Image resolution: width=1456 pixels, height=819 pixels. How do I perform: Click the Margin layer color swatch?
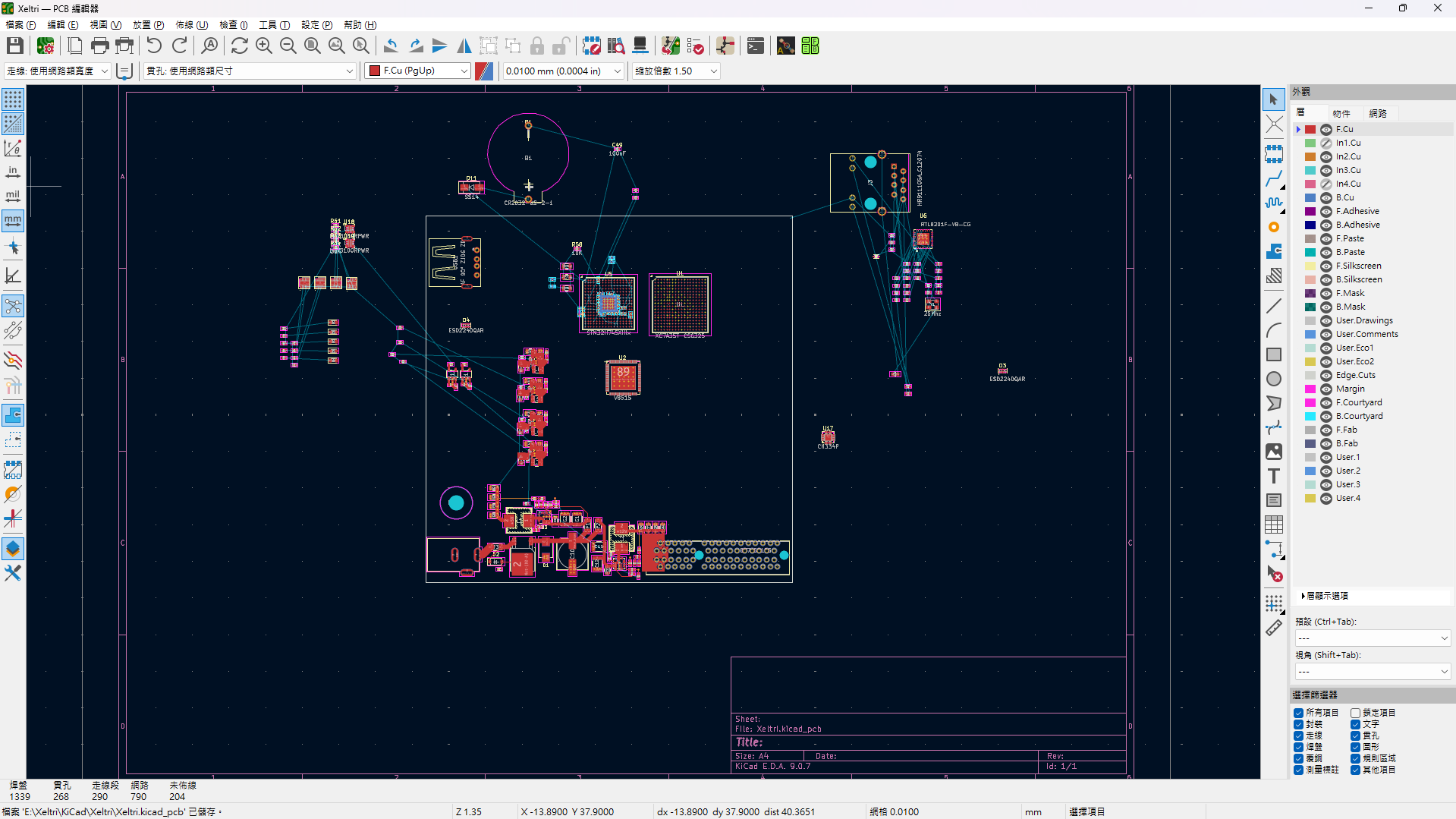(1310, 389)
